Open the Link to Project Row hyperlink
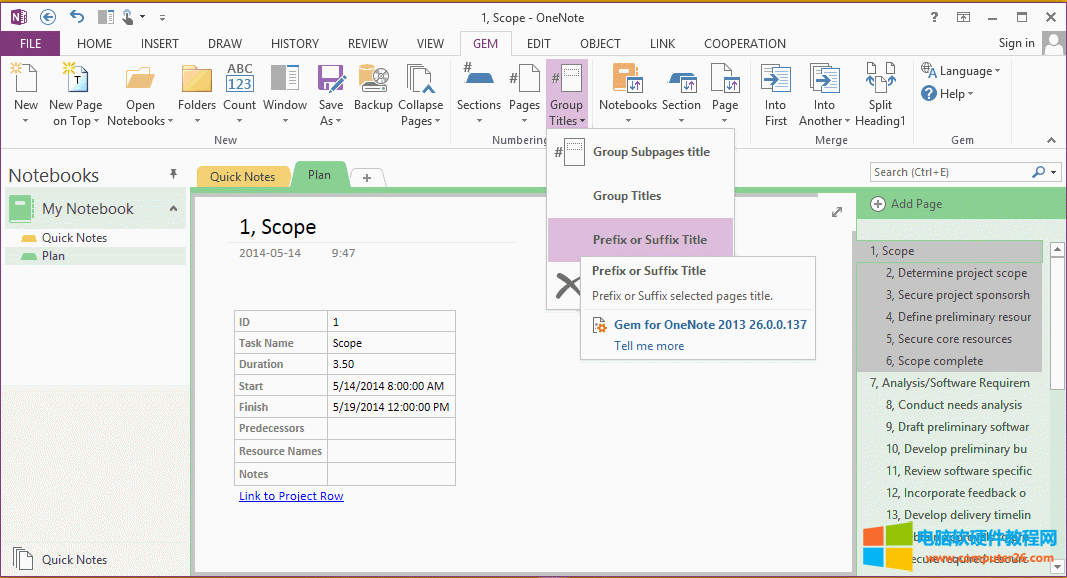 click(291, 496)
